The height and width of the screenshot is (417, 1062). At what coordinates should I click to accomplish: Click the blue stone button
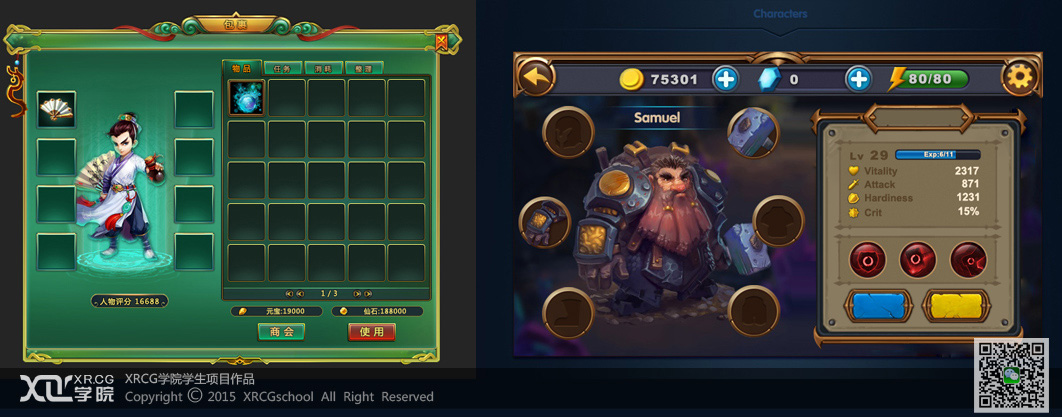[878, 306]
